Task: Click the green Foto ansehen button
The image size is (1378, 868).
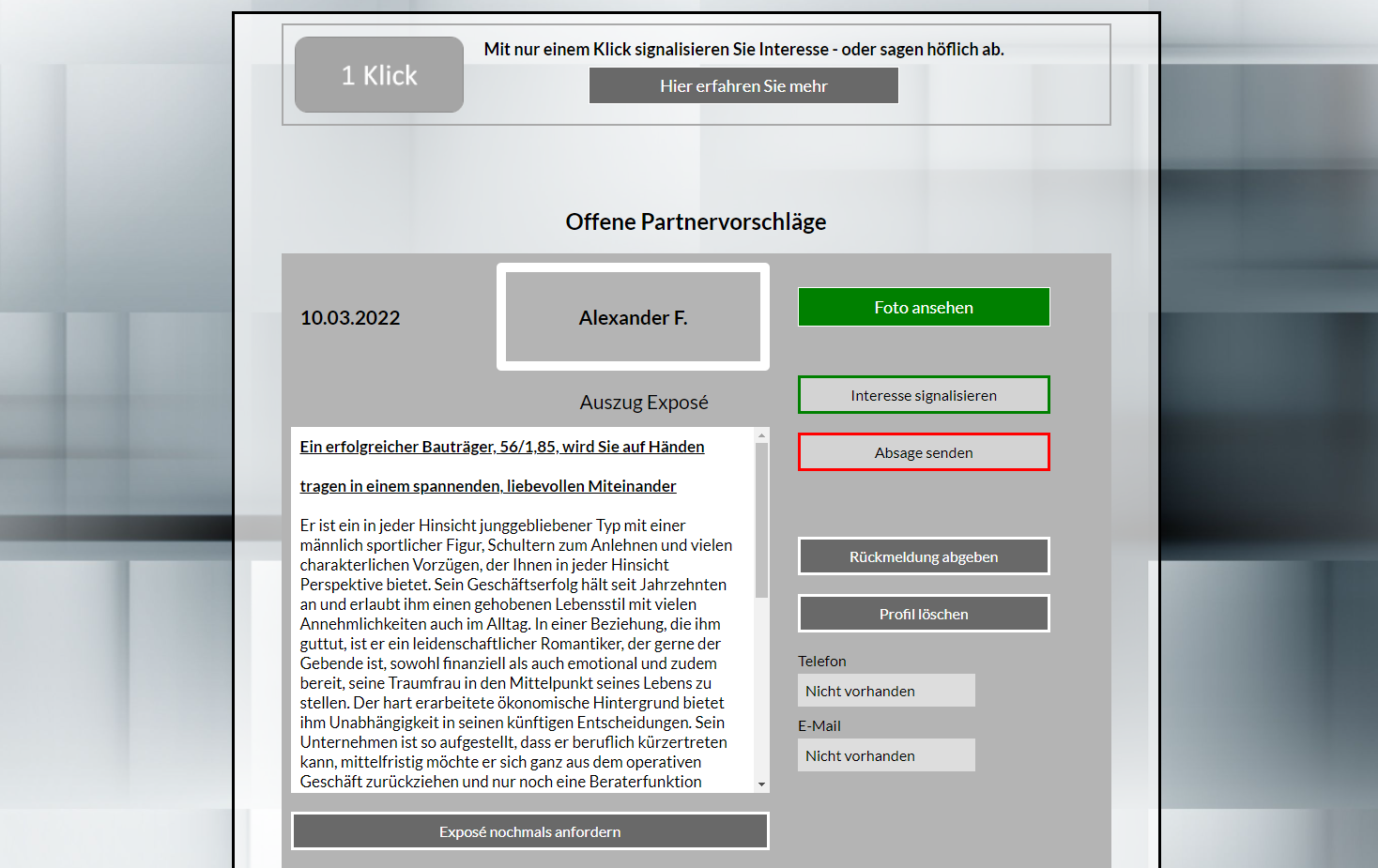Action: tap(923, 307)
